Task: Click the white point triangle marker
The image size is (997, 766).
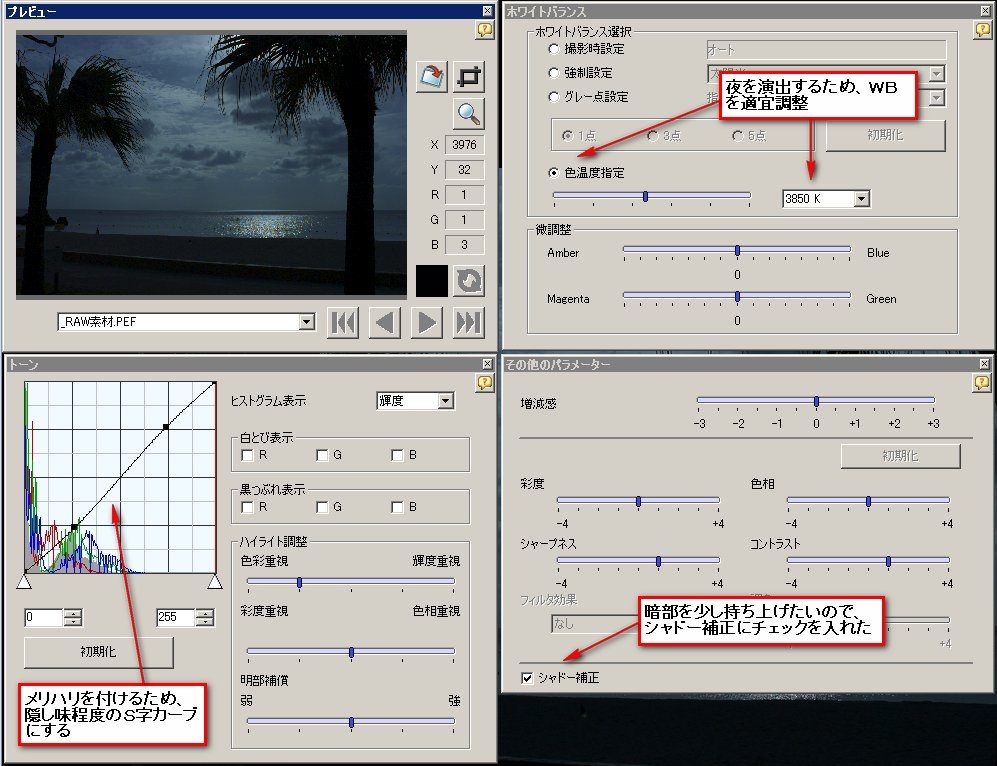Action: point(215,582)
